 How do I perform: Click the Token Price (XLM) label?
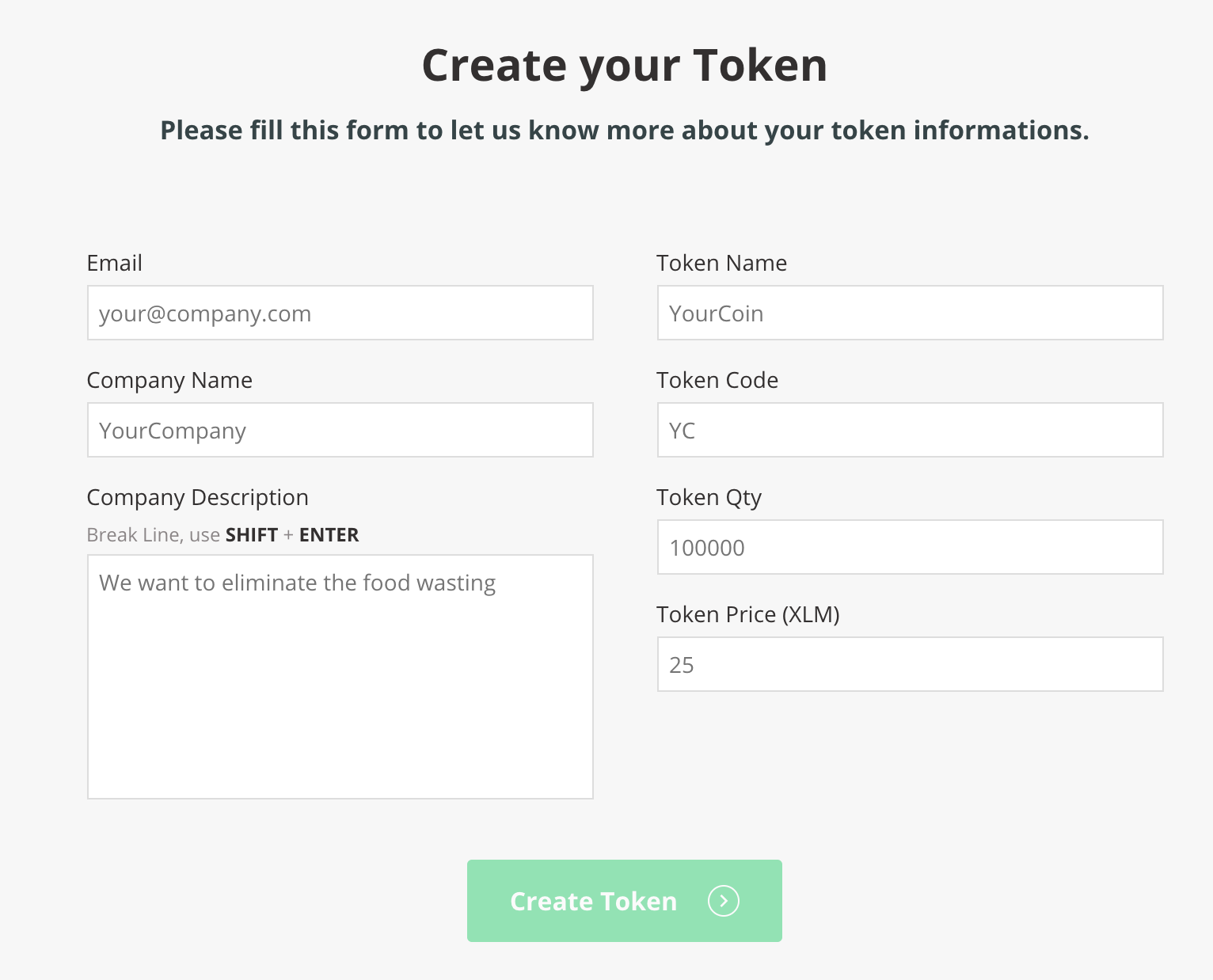pyautogui.click(x=748, y=615)
